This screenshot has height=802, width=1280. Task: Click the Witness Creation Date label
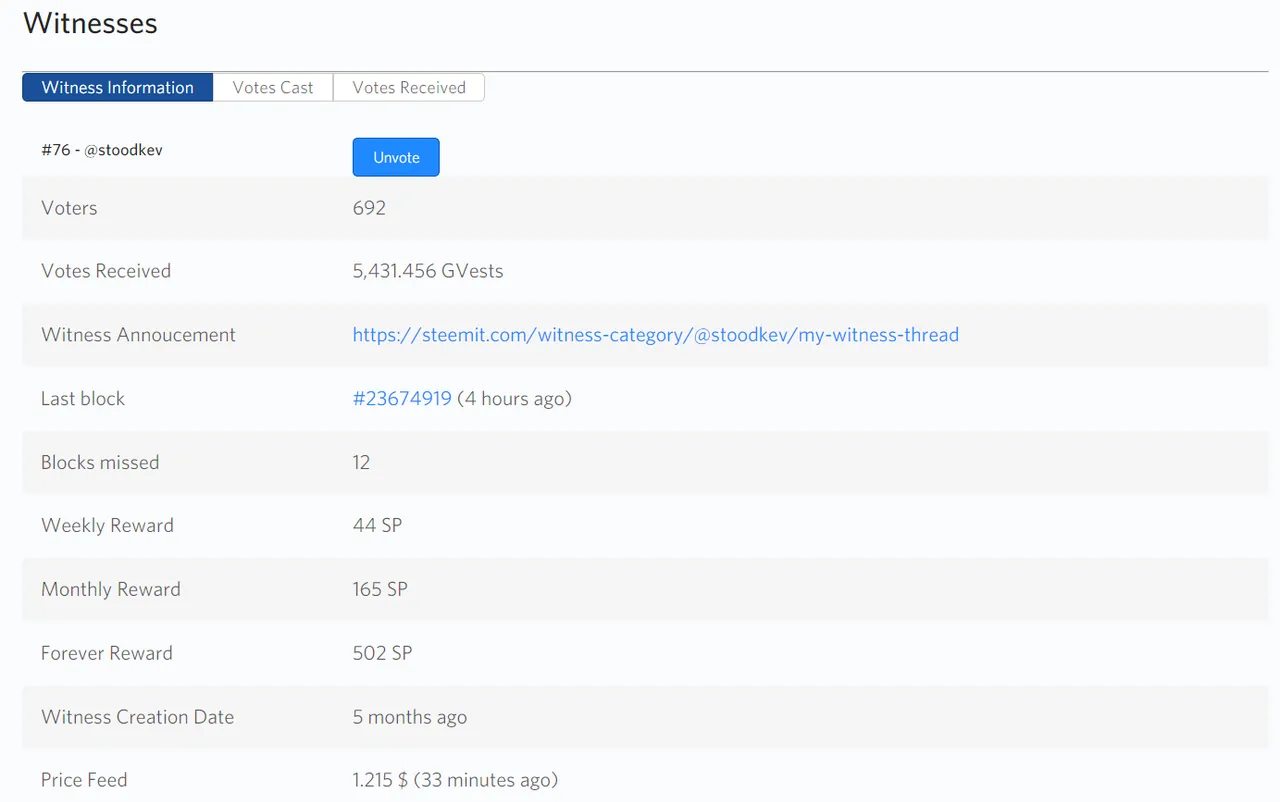tap(137, 717)
